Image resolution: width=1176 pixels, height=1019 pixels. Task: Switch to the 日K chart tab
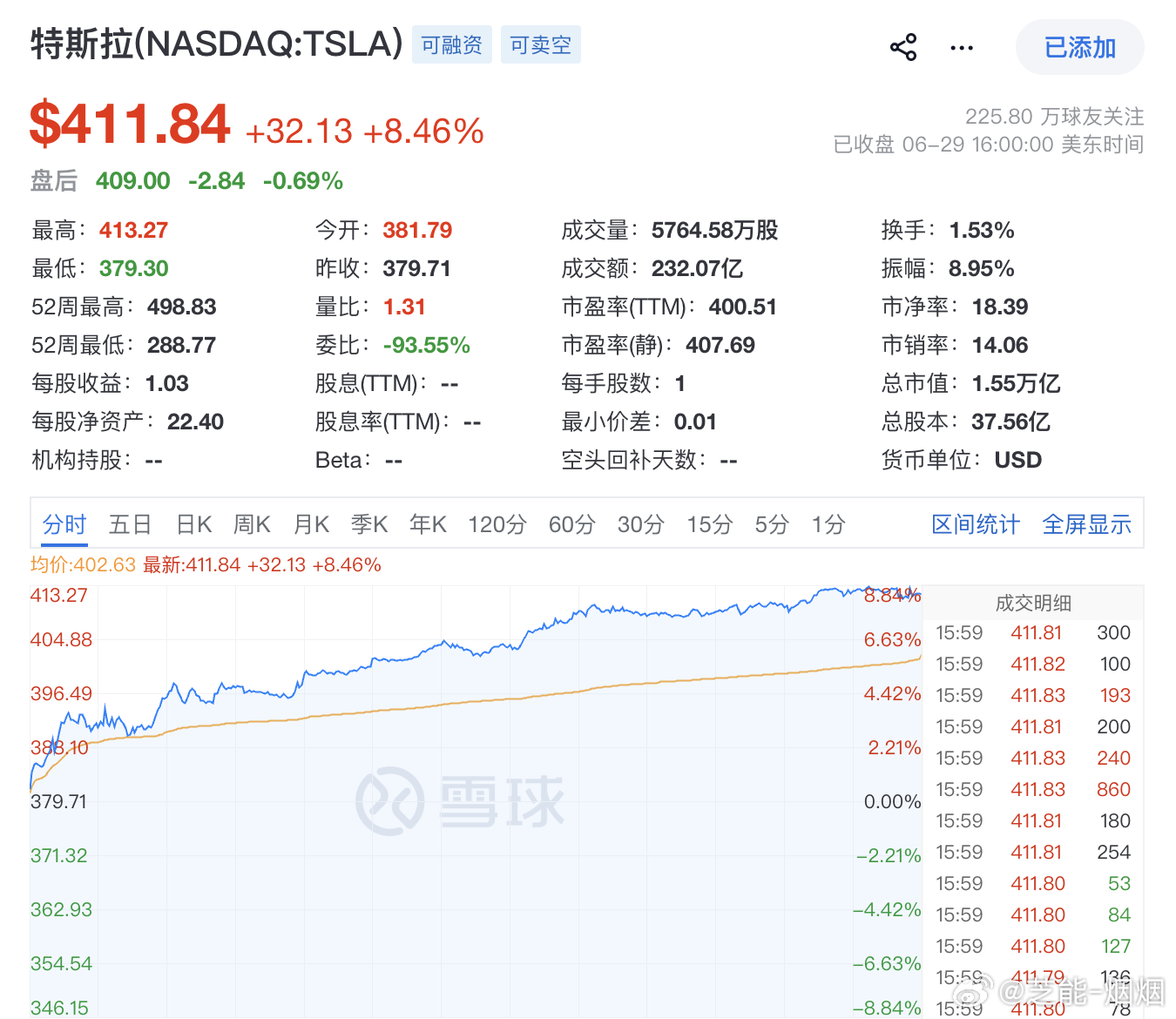pos(194,524)
